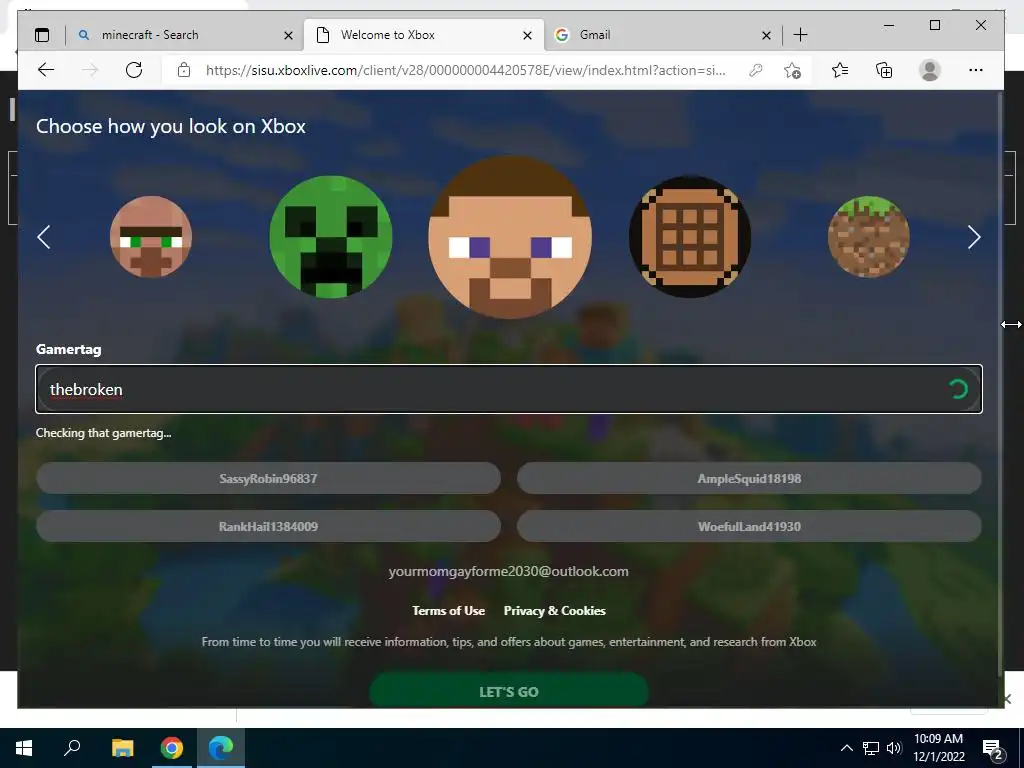The height and width of the screenshot is (768, 1024).
Task: Open the tab actions menu icon
Action: 42,35
